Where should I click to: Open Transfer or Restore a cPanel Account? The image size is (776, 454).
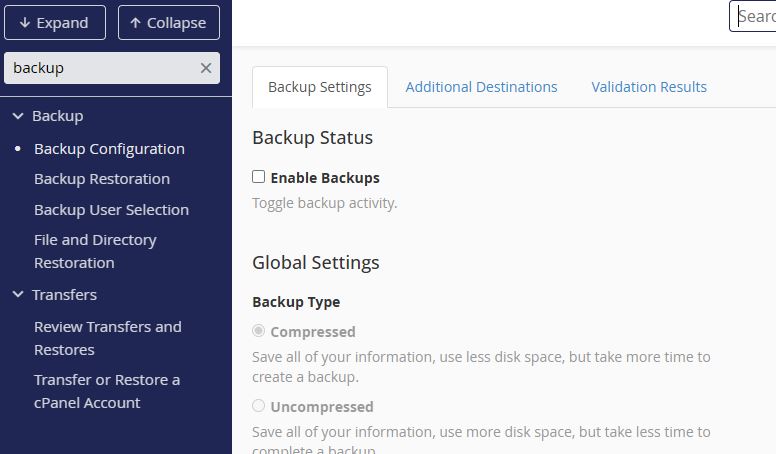tap(107, 391)
